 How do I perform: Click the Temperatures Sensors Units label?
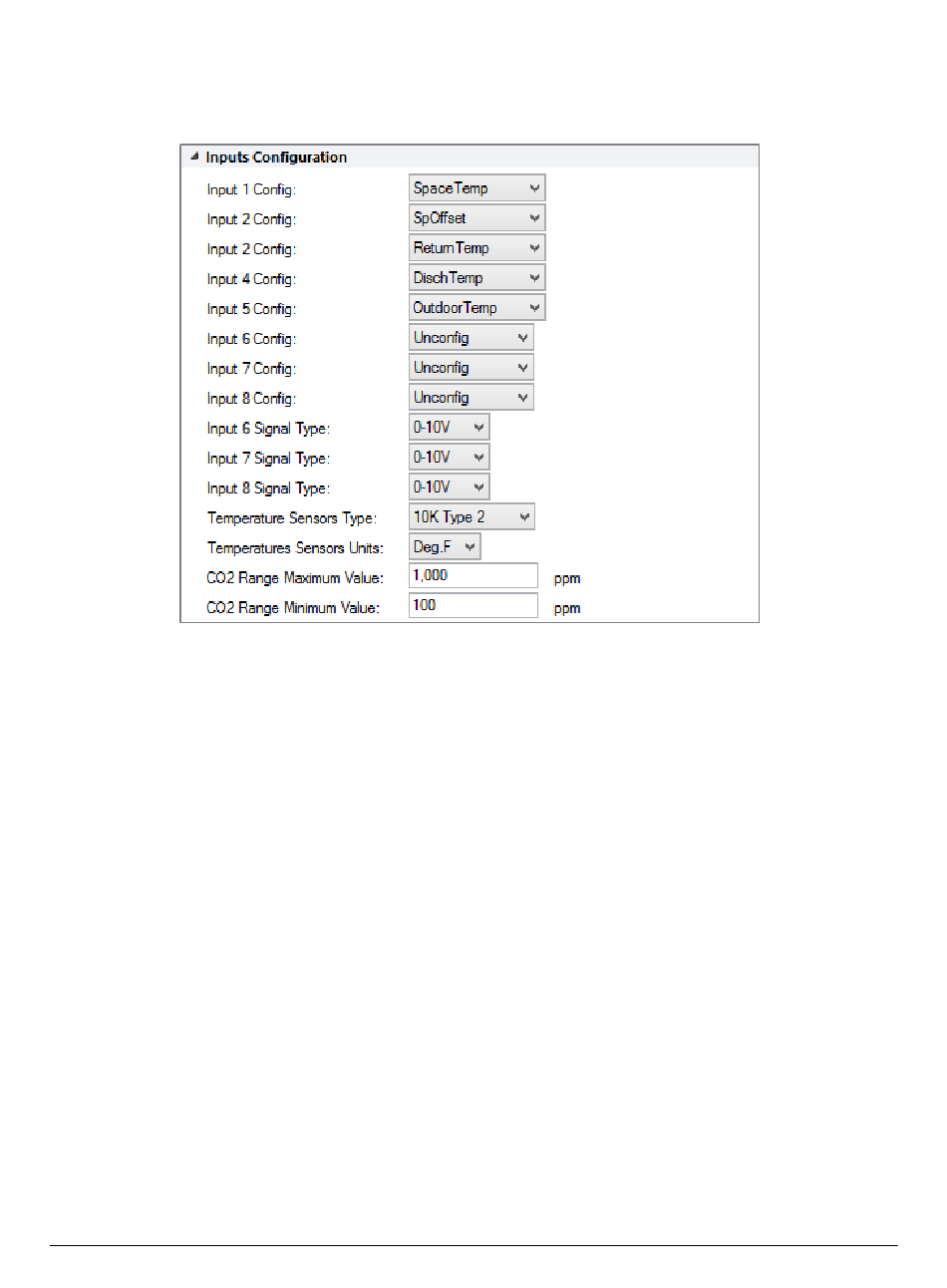click(295, 548)
